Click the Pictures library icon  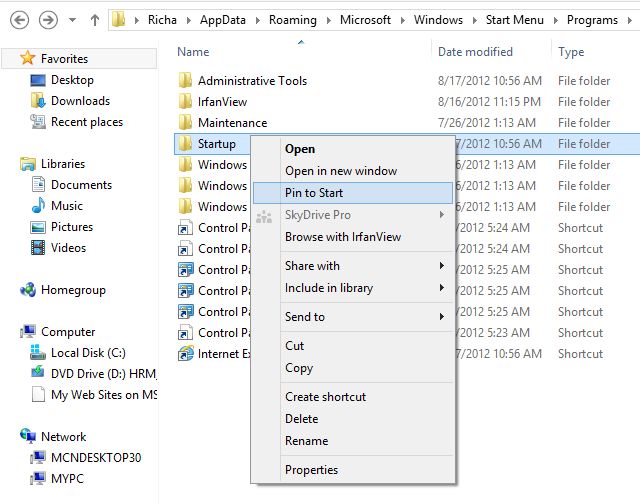coord(38,227)
